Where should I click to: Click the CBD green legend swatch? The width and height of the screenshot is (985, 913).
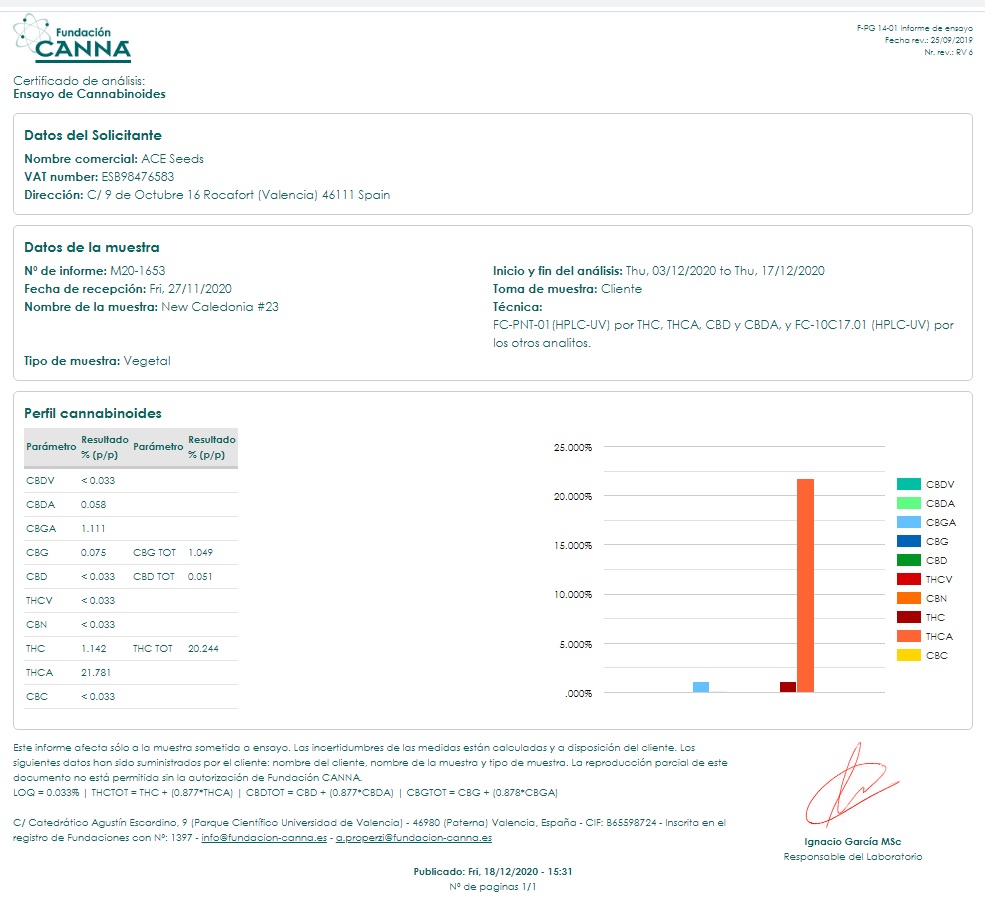(x=908, y=560)
